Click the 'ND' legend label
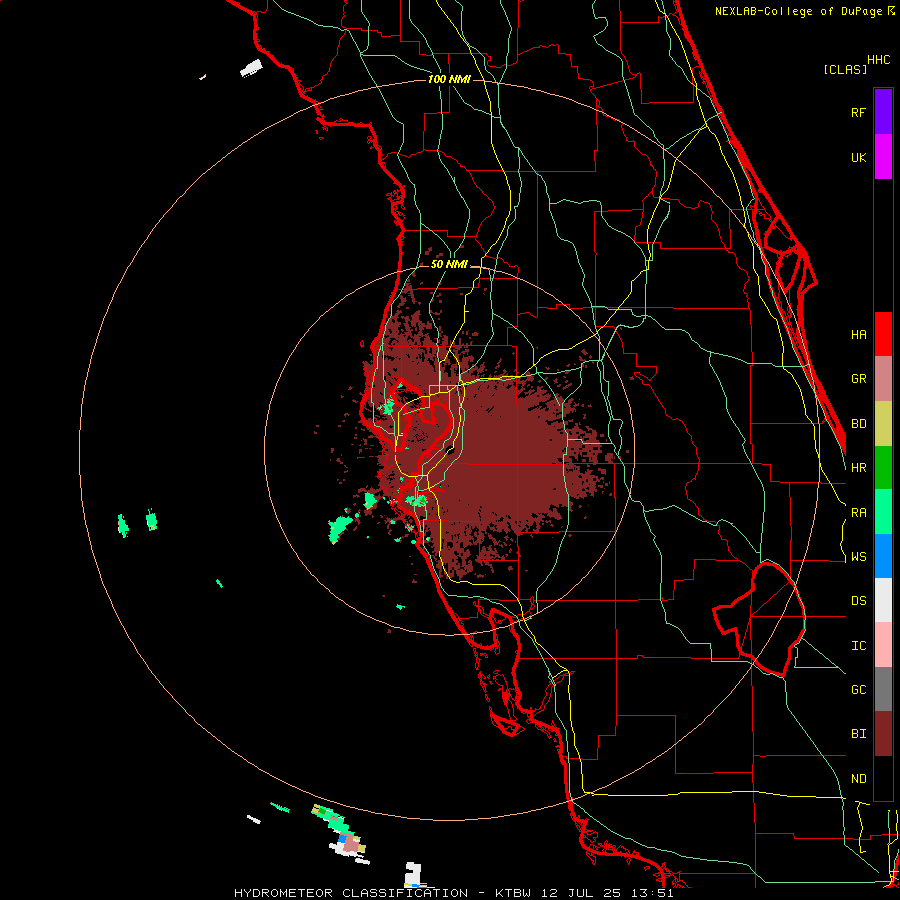Image resolution: width=900 pixels, height=900 pixels. click(858, 779)
